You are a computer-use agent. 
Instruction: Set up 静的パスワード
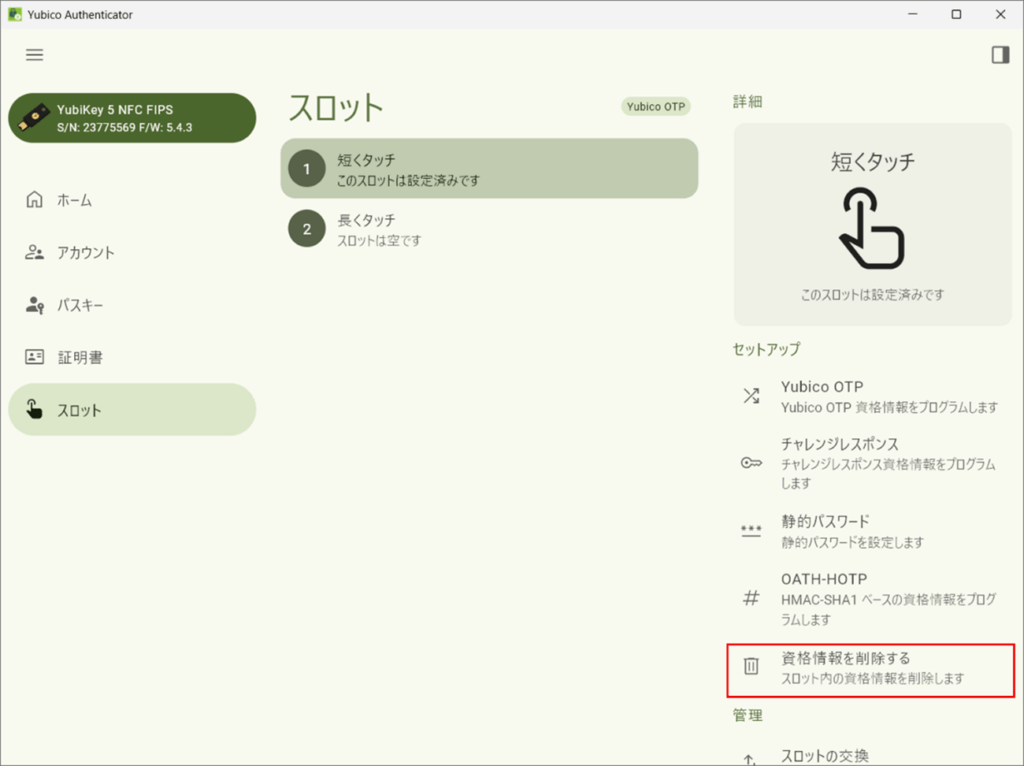871,531
